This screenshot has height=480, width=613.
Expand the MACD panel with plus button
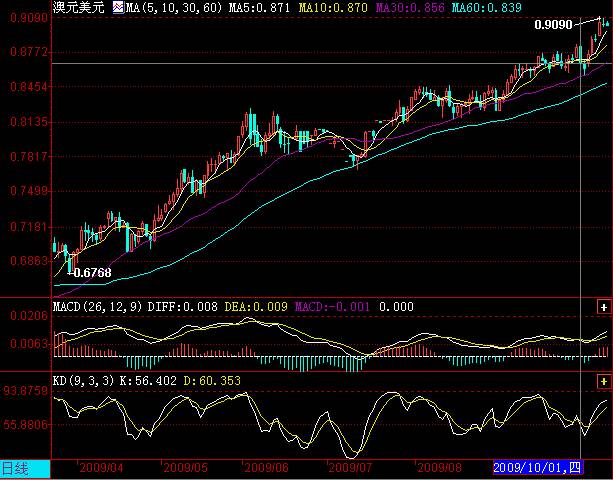click(604, 307)
